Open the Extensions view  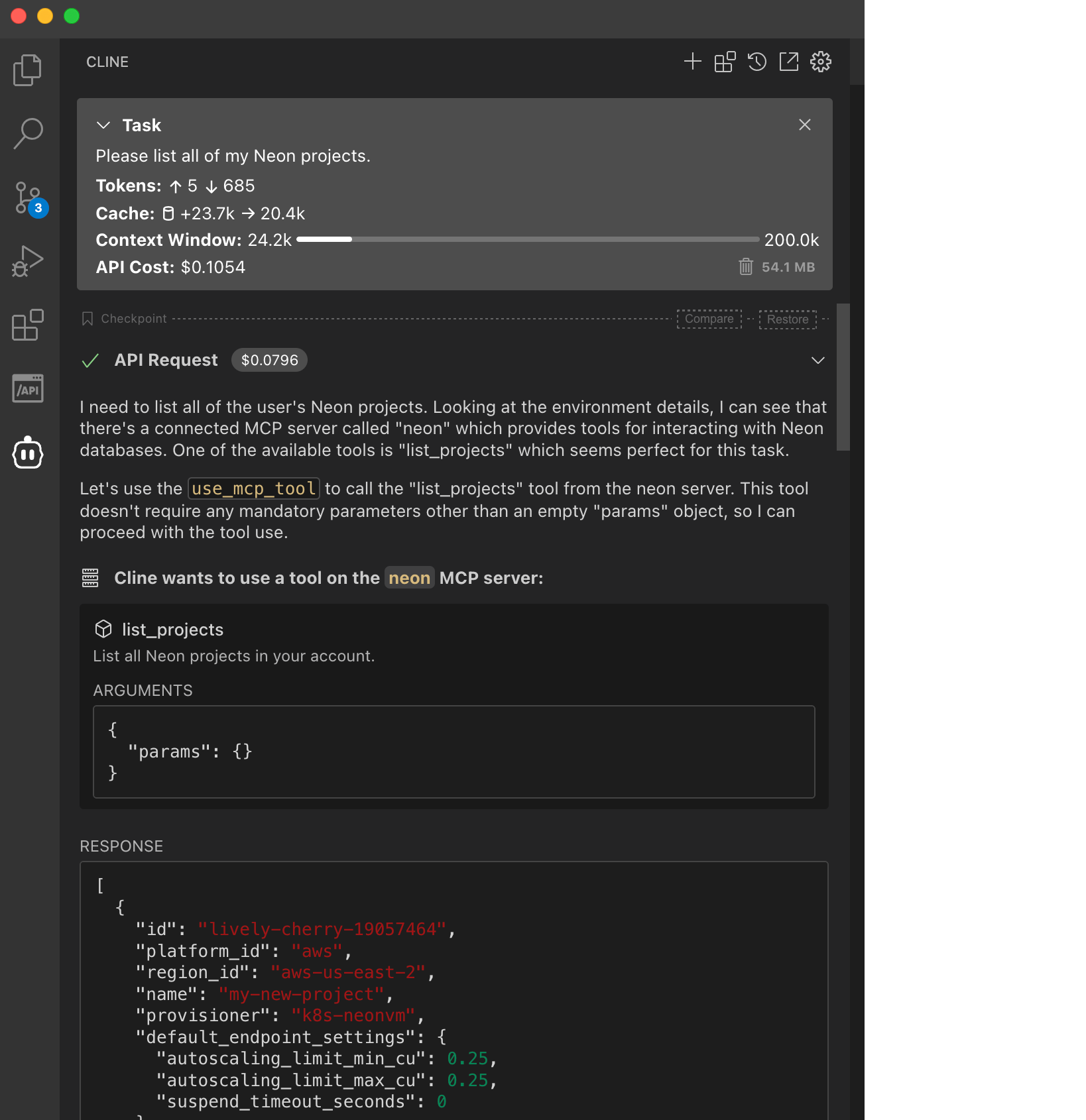coord(27,324)
